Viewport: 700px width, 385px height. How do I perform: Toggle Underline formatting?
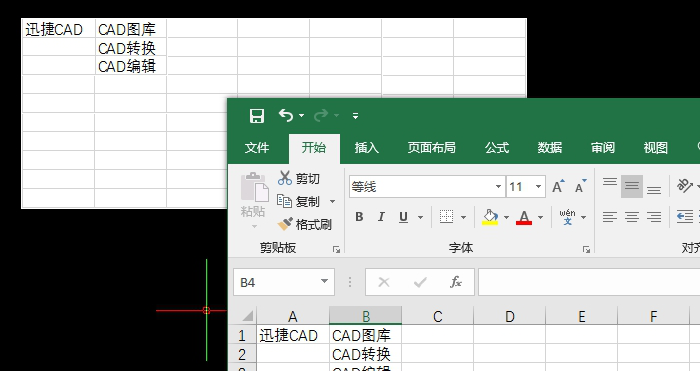(403, 217)
